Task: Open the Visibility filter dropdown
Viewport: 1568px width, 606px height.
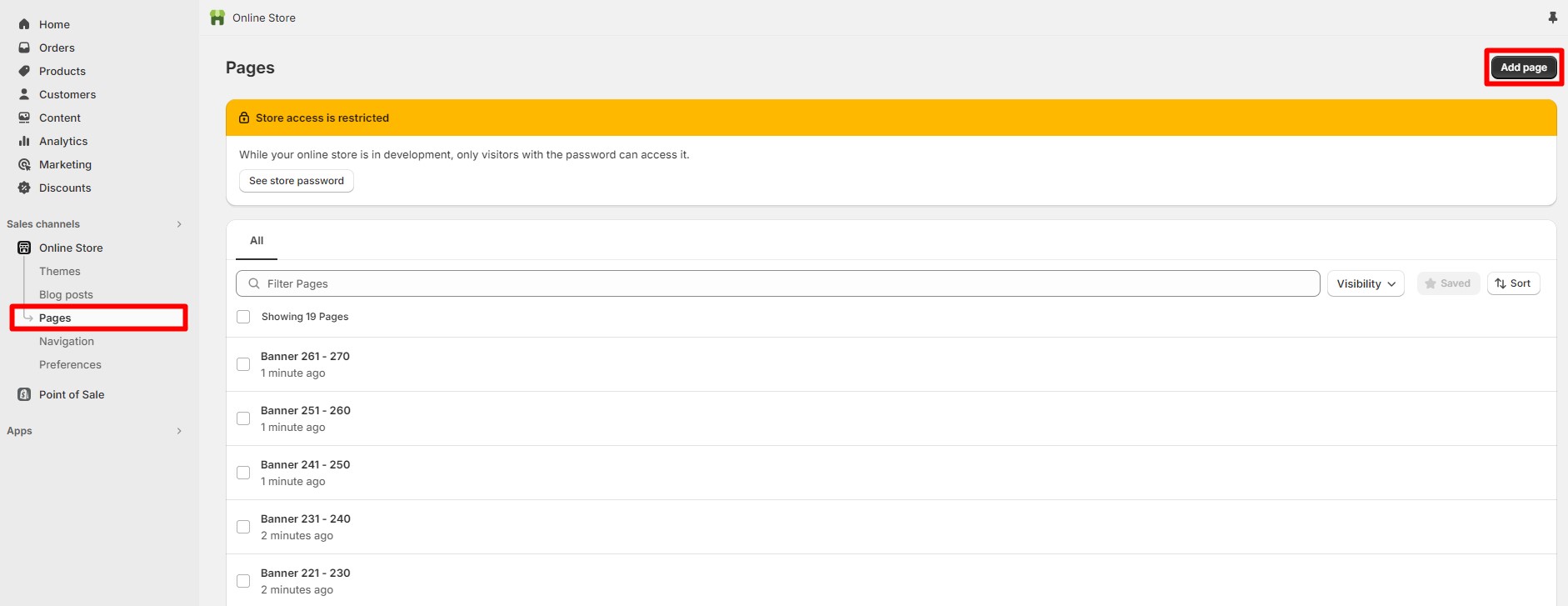Action: point(1365,283)
